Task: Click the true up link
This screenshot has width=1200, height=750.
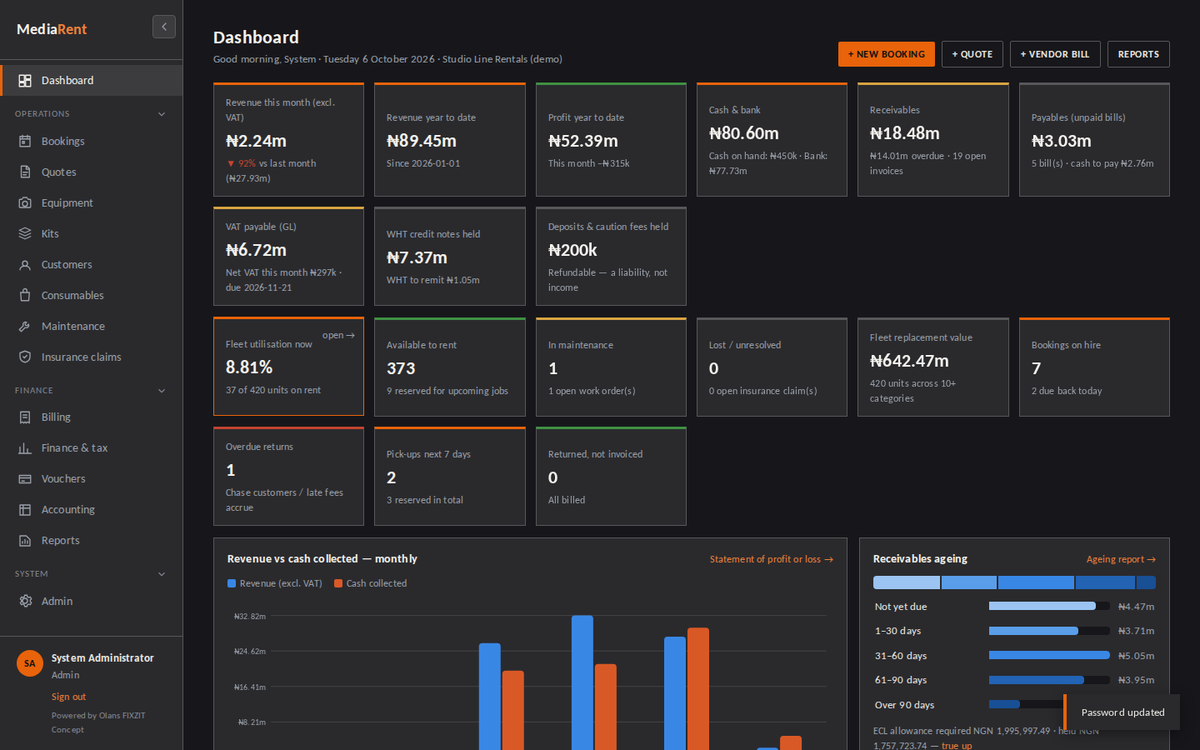Action: tap(956, 746)
